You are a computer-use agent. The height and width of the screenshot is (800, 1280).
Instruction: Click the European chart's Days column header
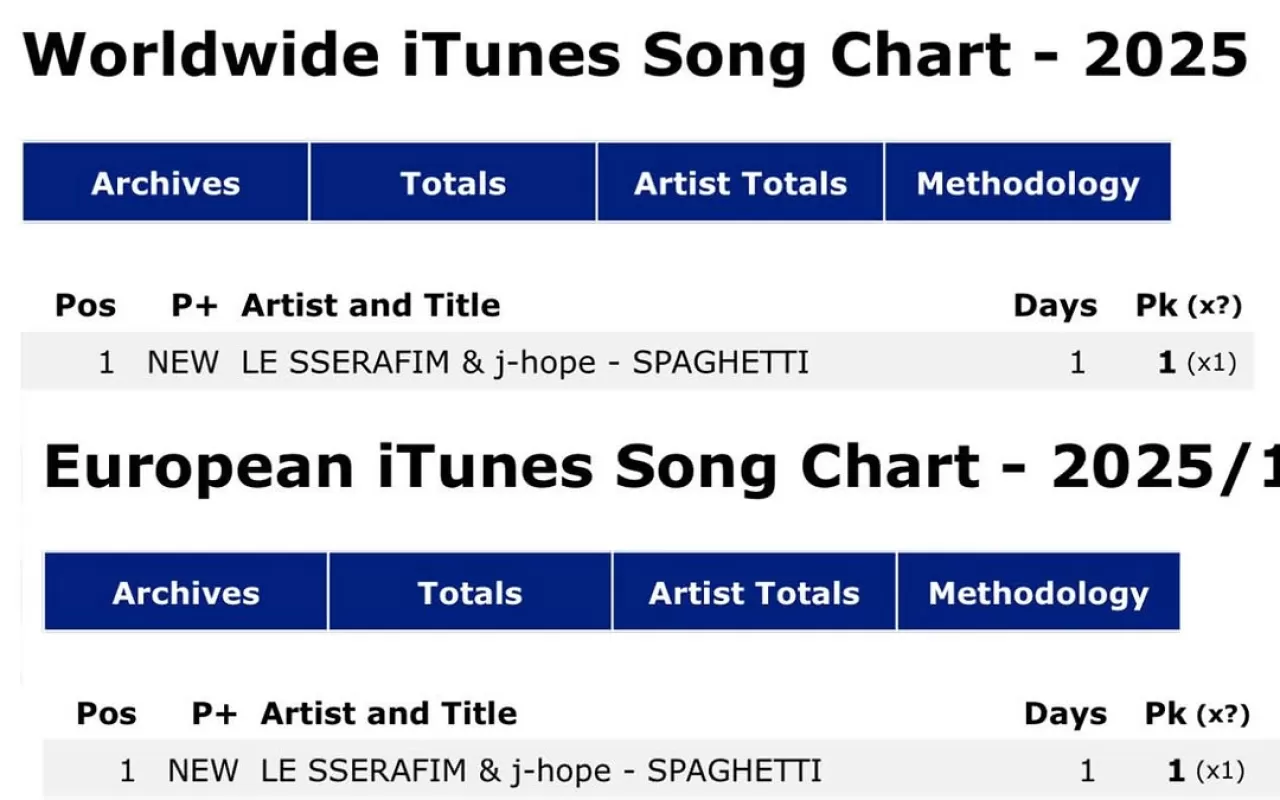point(1065,714)
